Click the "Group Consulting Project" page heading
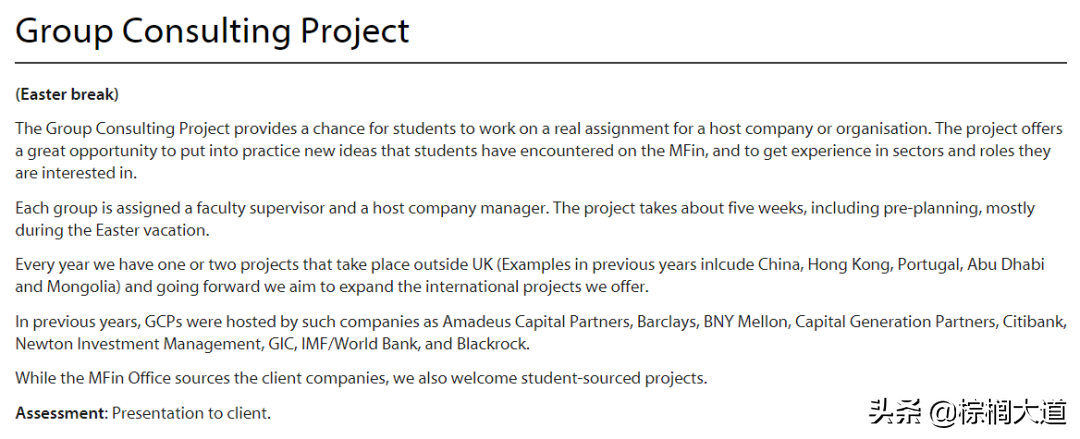Screen dimensions: 1080x439 point(212,31)
